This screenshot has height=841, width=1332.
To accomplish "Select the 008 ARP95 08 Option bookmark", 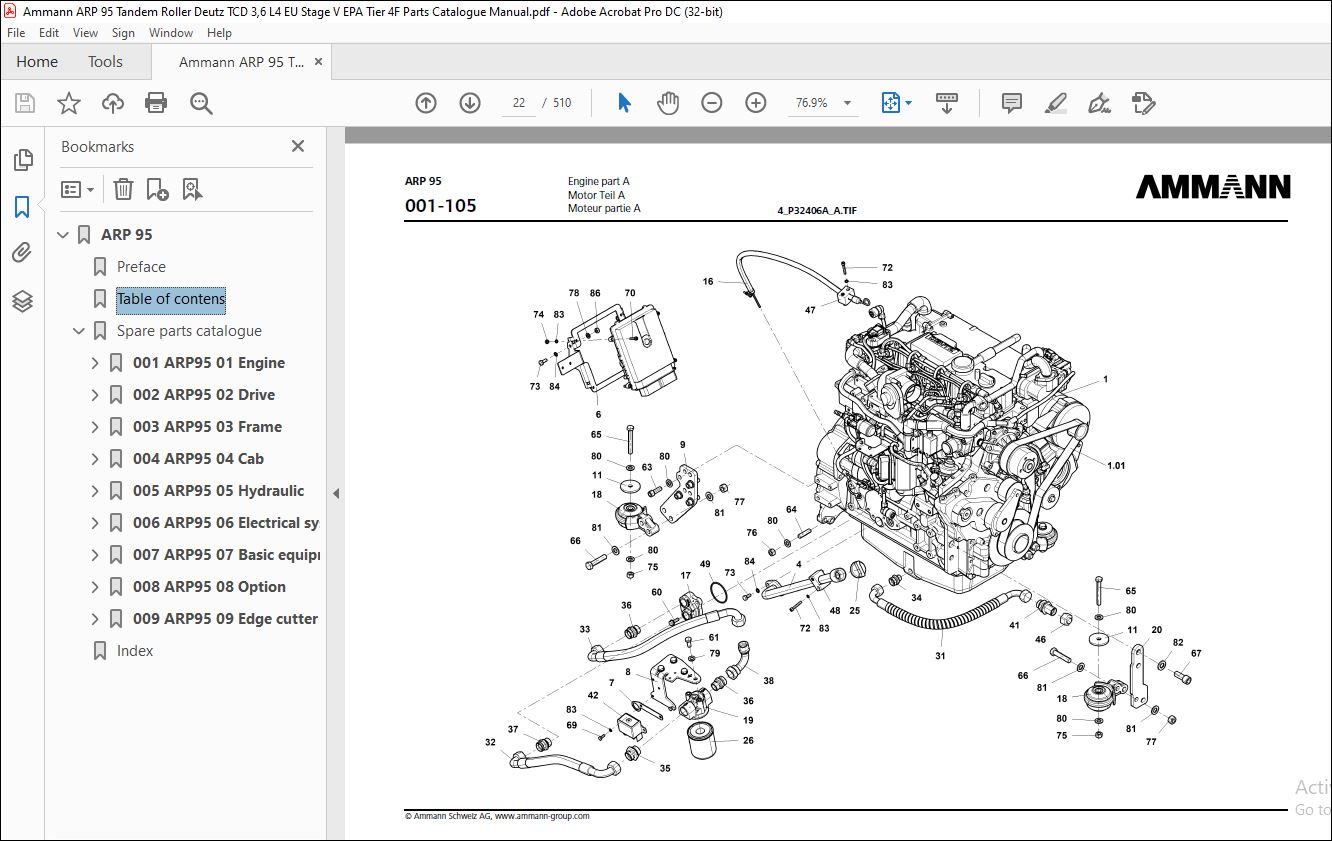I will click(x=209, y=587).
